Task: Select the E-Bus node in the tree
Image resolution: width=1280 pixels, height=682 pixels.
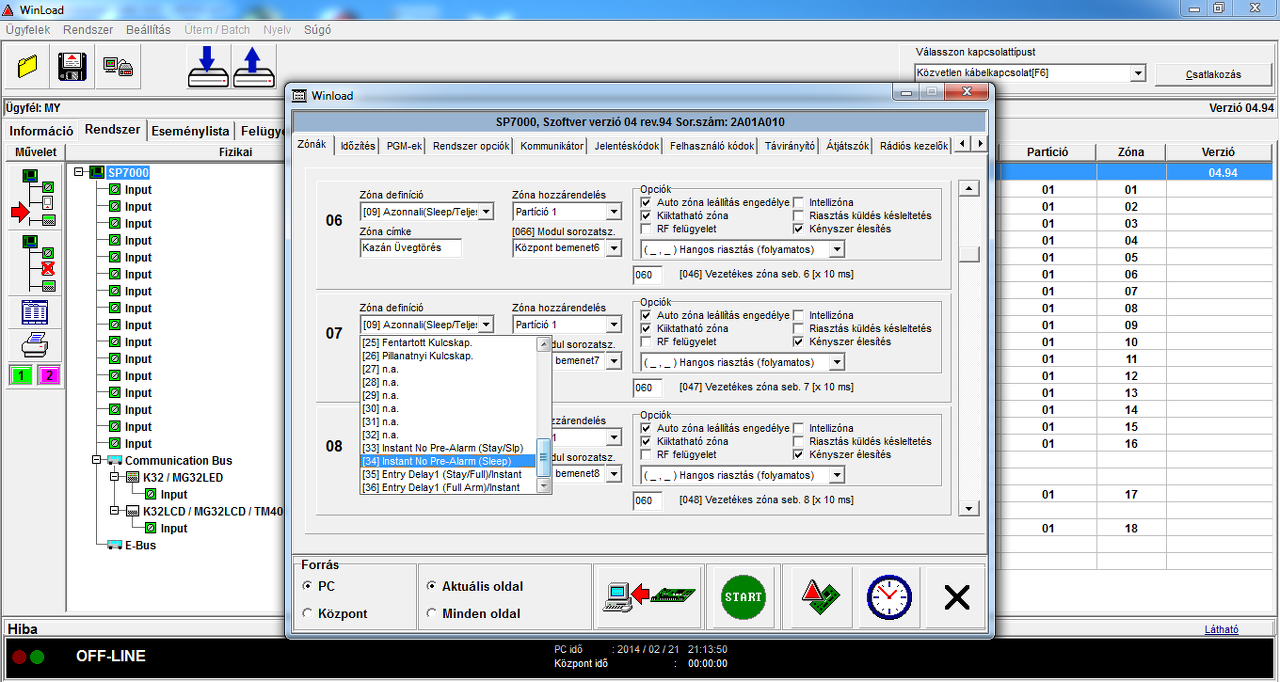Action: coord(140,545)
